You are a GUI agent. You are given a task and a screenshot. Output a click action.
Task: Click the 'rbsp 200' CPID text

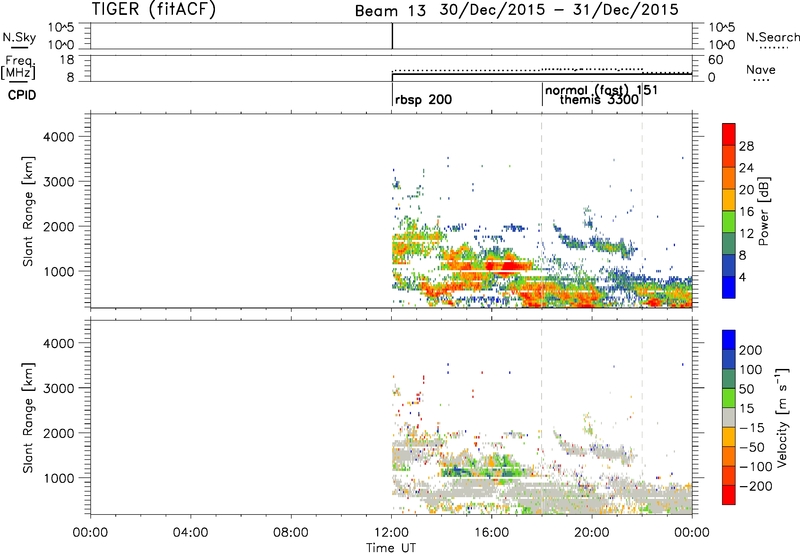click(423, 99)
